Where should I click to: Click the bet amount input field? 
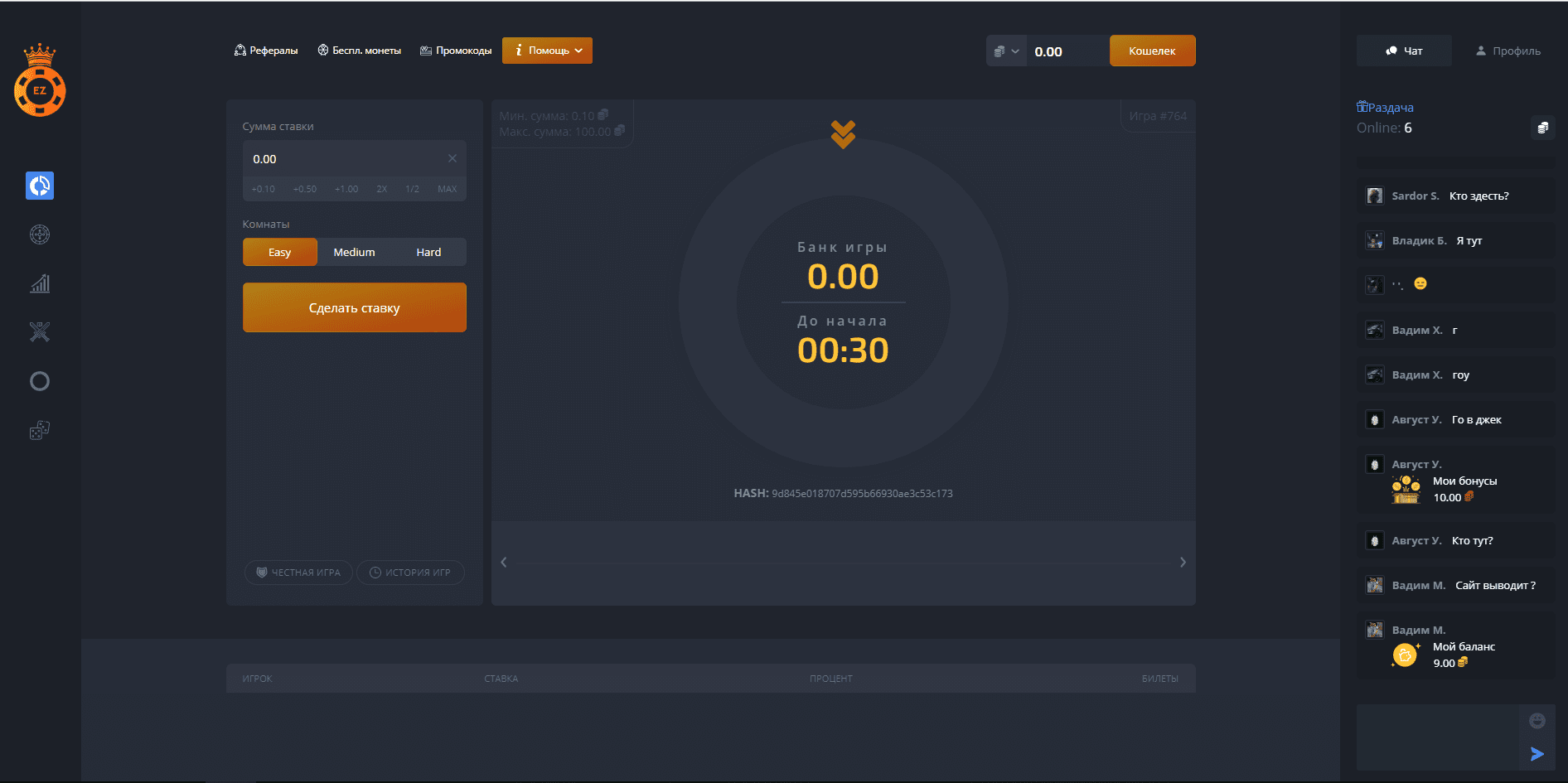(346, 158)
